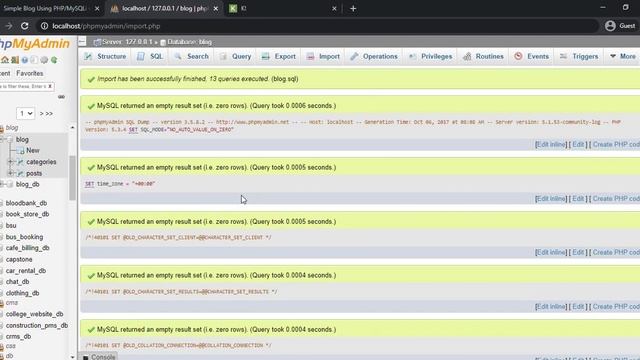Open the book_store_db database
The image size is (640, 360).
click(27, 214)
